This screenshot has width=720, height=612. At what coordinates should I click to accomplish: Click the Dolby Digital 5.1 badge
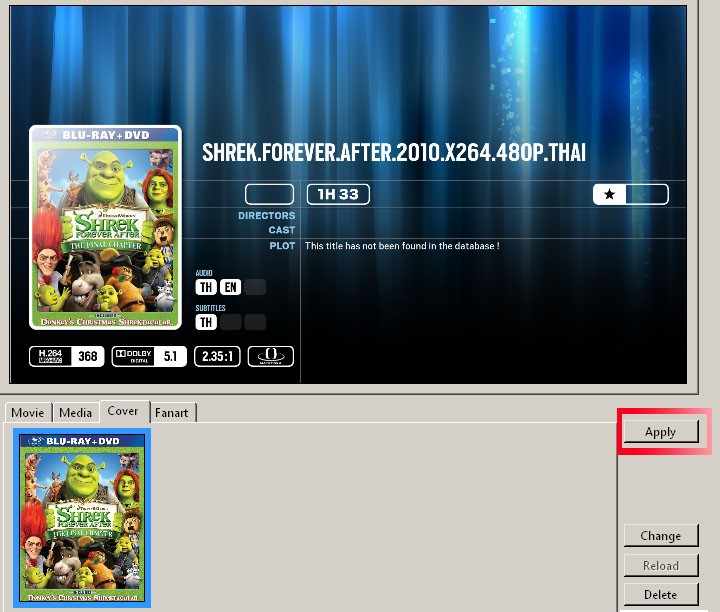click(149, 356)
